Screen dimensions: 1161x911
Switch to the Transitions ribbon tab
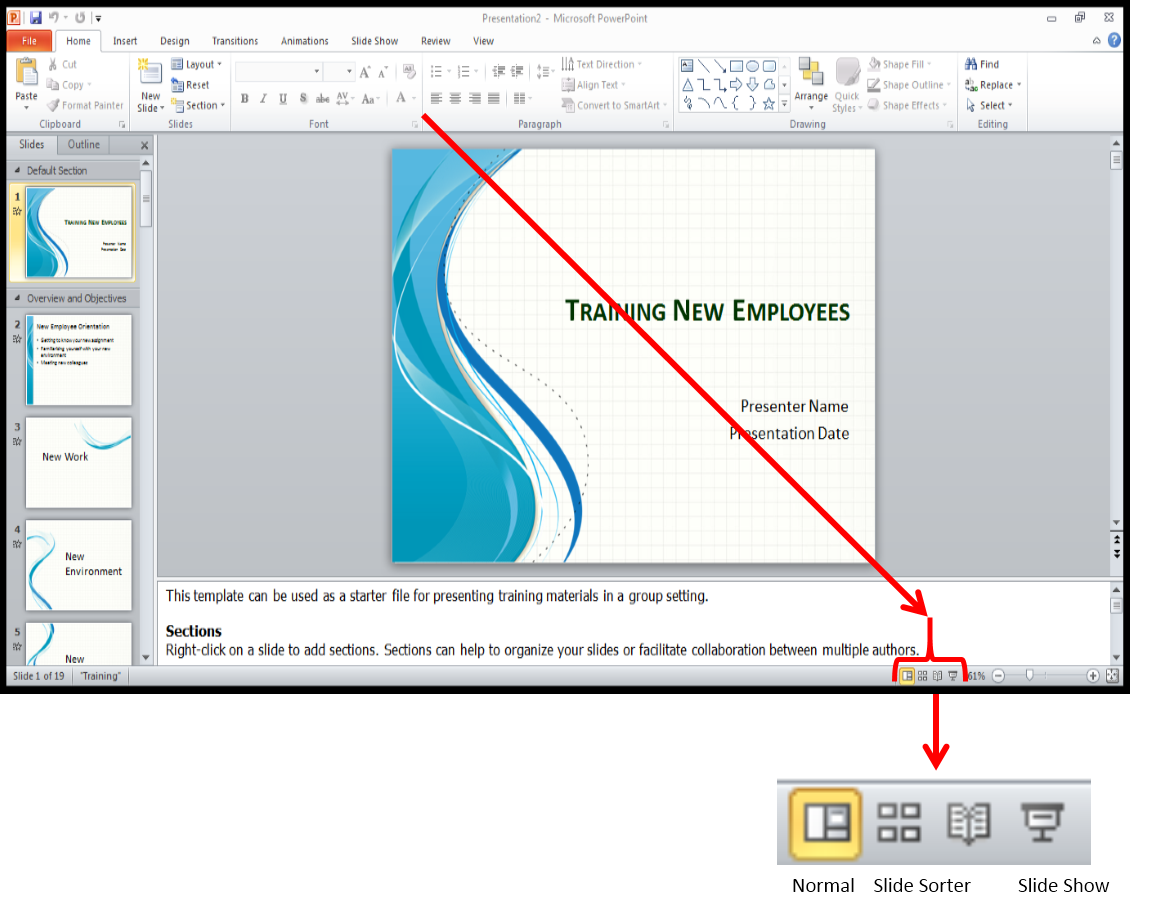pos(234,41)
